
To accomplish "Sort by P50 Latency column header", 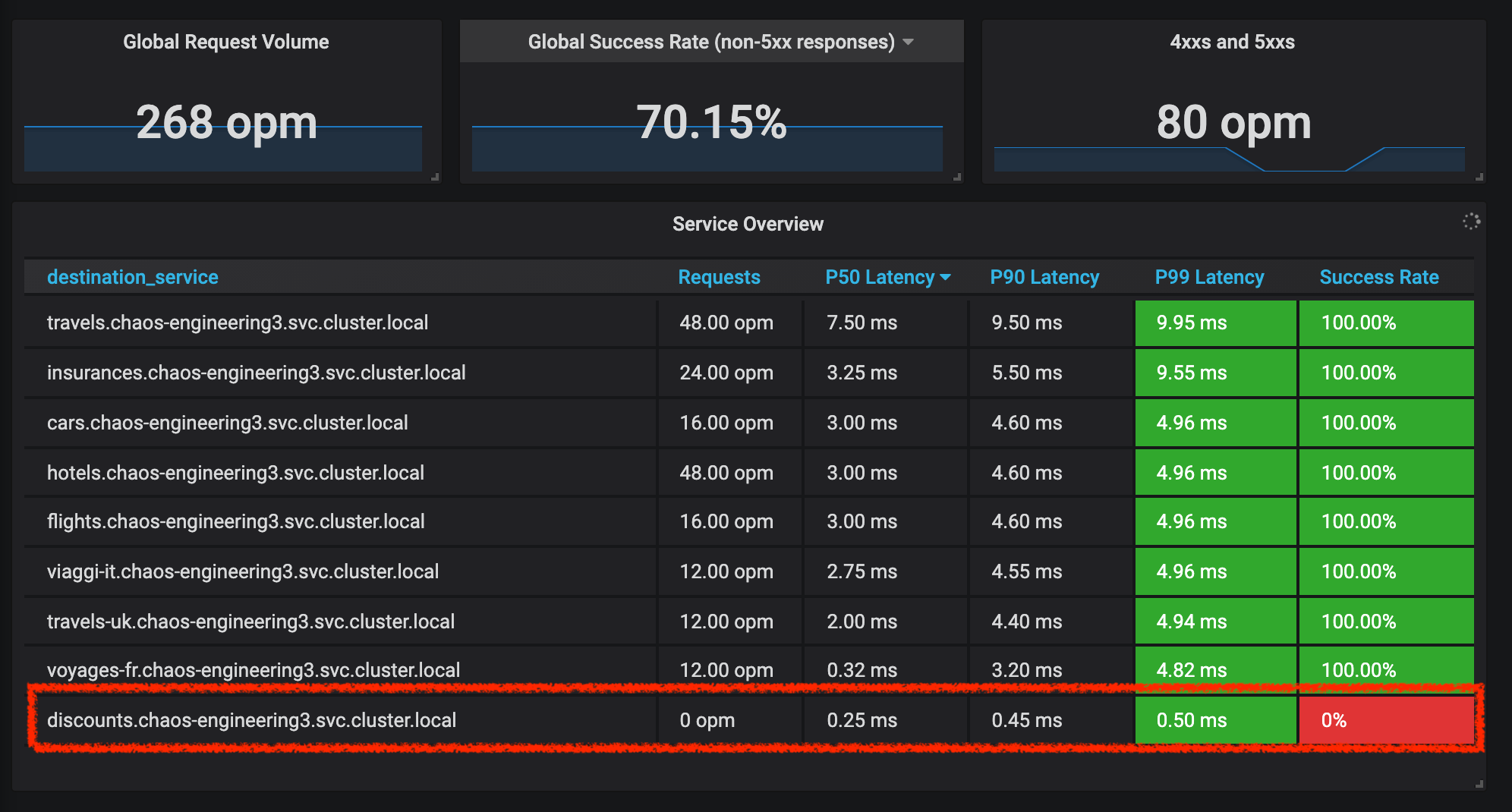I will [880, 277].
